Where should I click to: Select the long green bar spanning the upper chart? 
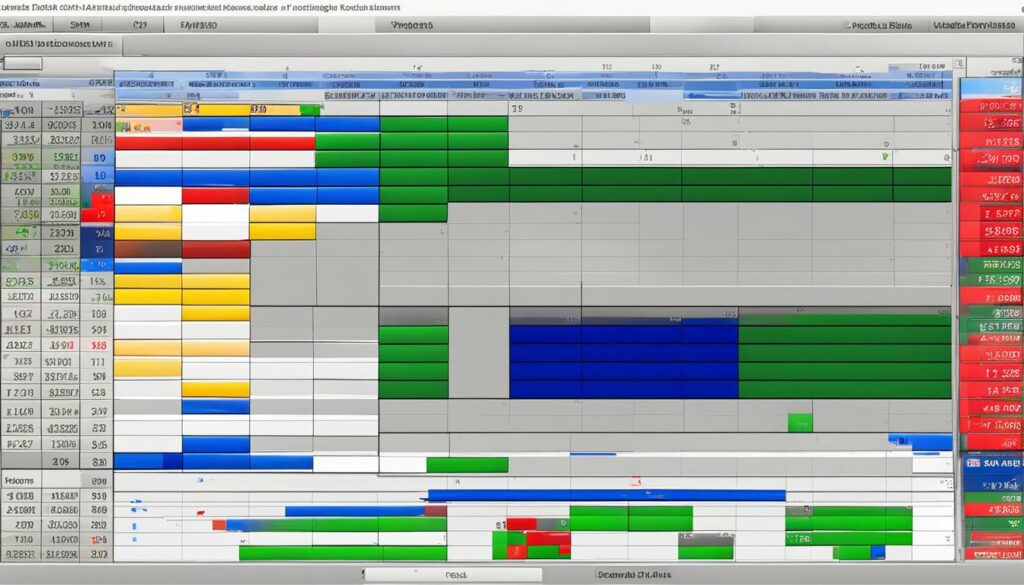(x=729, y=185)
